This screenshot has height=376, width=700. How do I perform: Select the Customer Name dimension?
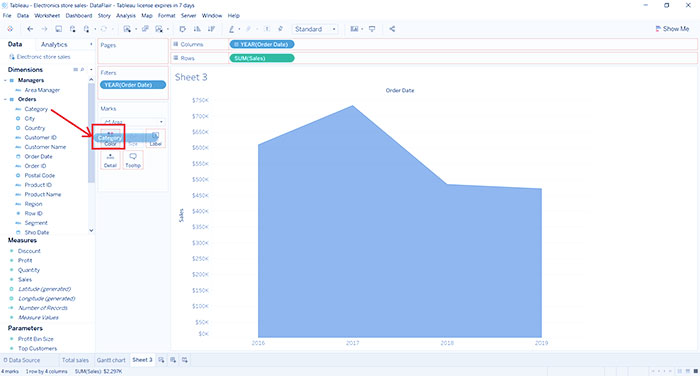tap(45, 147)
